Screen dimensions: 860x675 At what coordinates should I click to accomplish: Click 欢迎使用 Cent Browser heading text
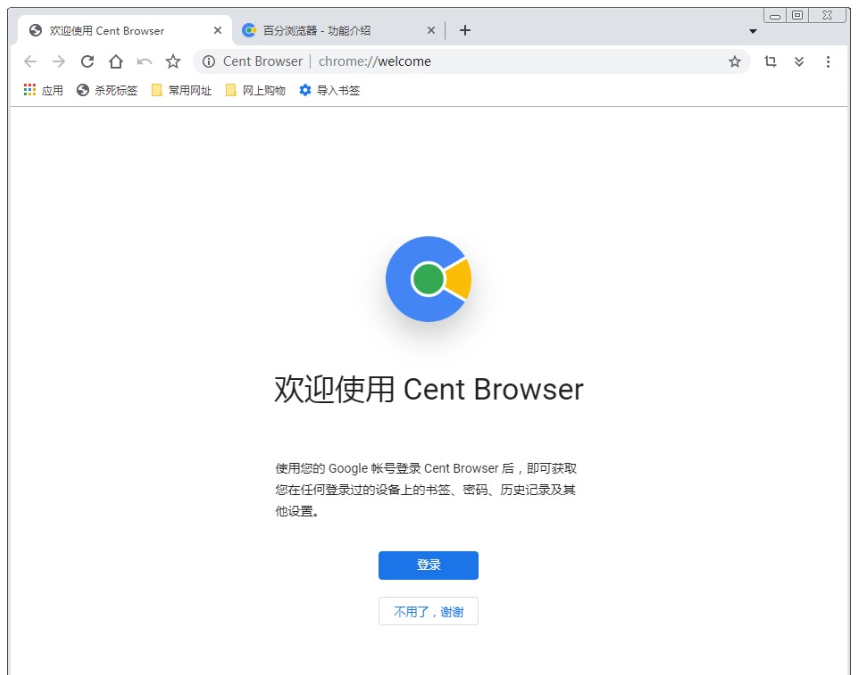[429, 389]
